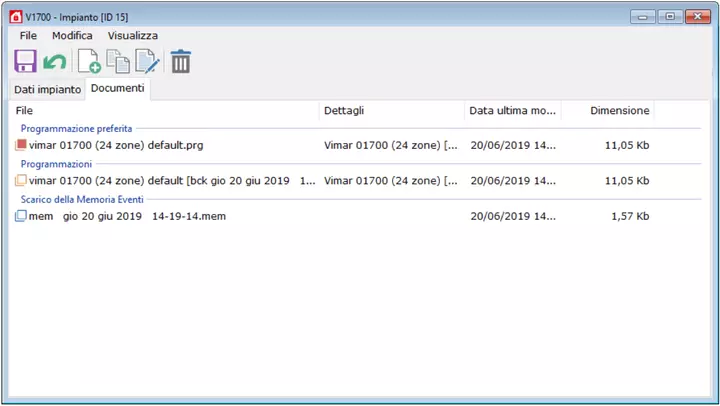Sort by the Dimensione column header
The height and width of the screenshot is (406, 720).
[x=619, y=111]
